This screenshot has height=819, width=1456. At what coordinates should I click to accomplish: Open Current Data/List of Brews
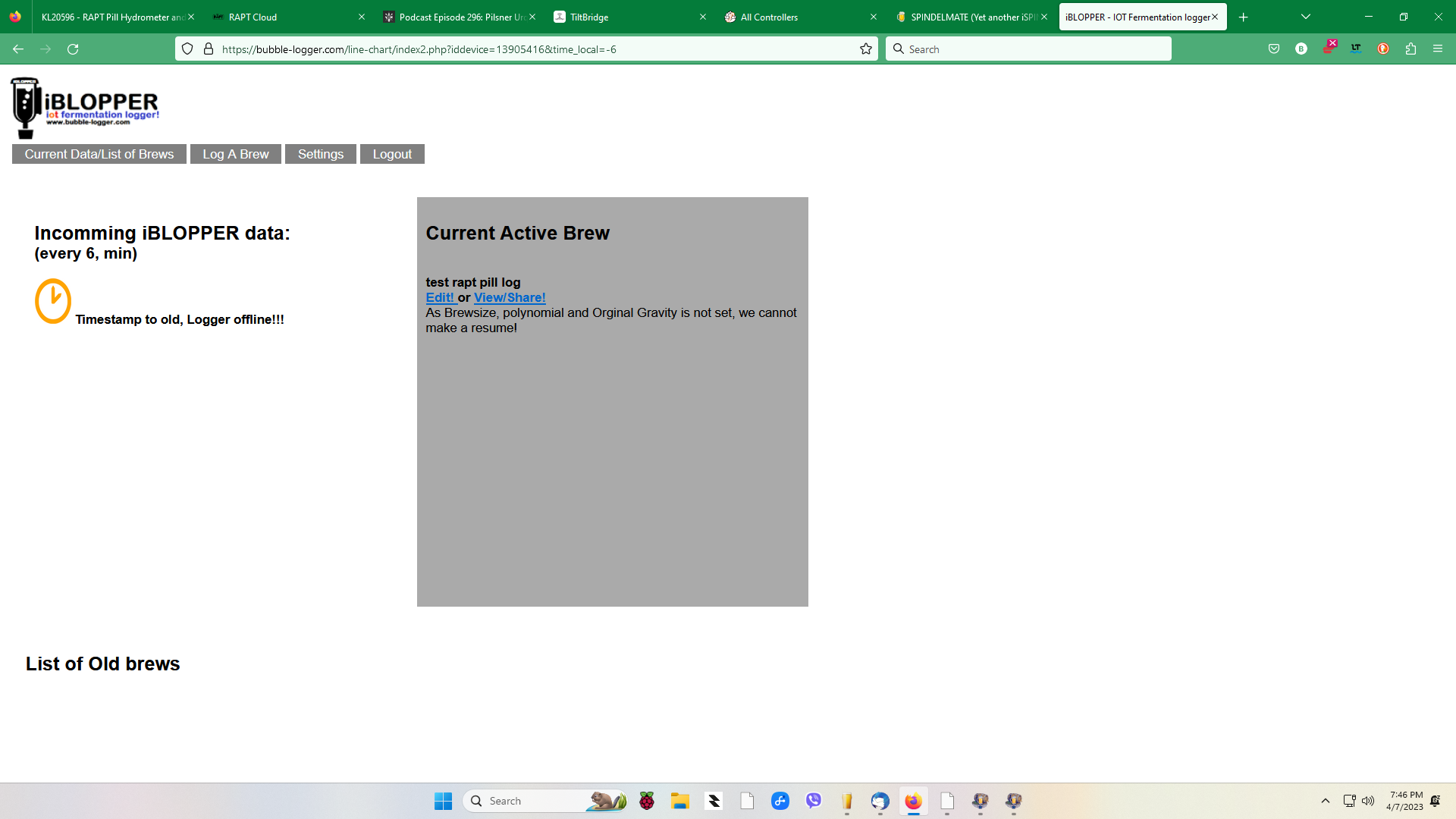[99, 154]
